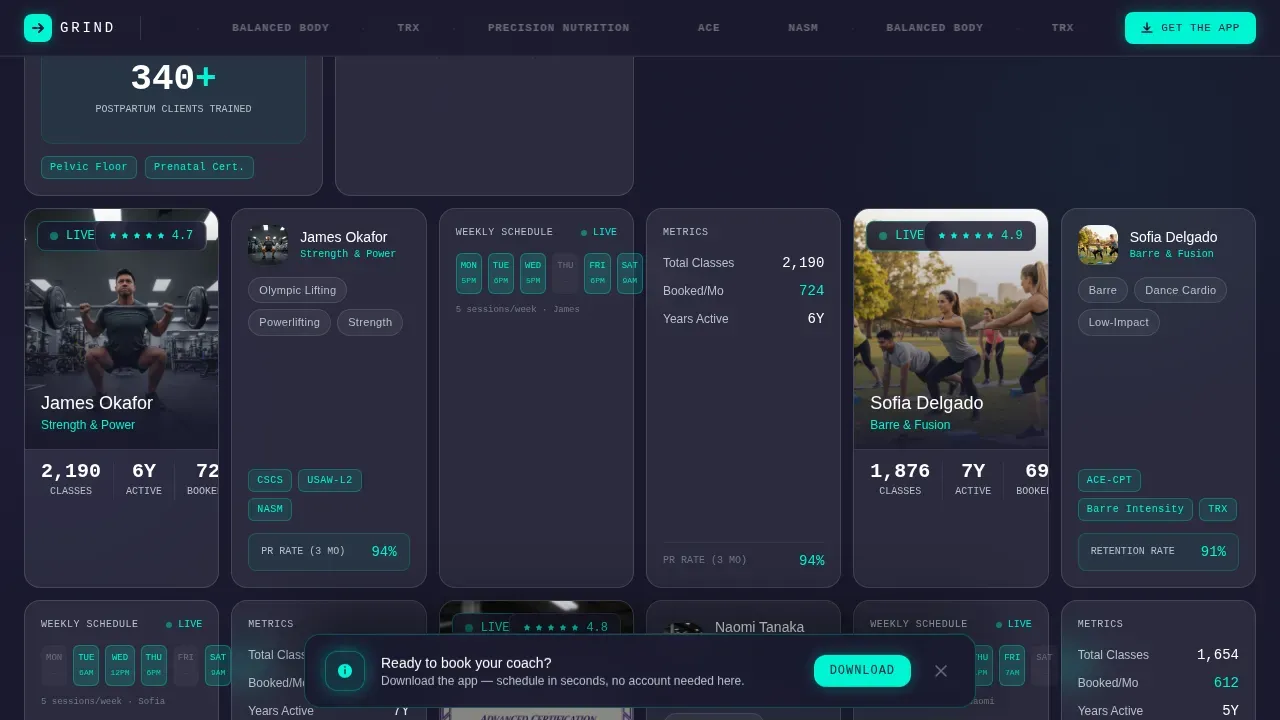Click the Powerlifting specialty chip
Viewport: 1280px width, 720px height.
[289, 322]
